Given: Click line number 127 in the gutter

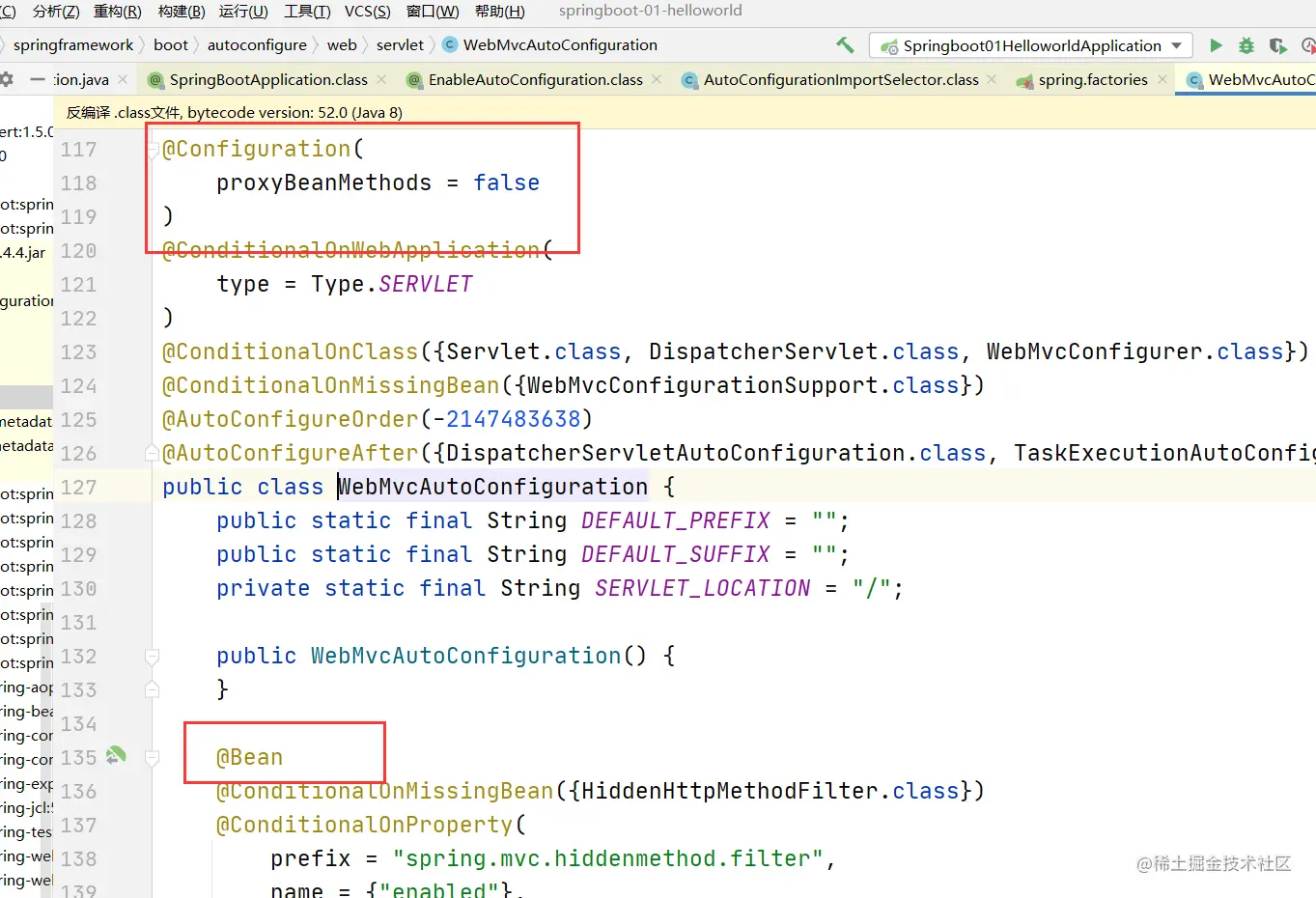Looking at the screenshot, I should pyautogui.click(x=78, y=488).
